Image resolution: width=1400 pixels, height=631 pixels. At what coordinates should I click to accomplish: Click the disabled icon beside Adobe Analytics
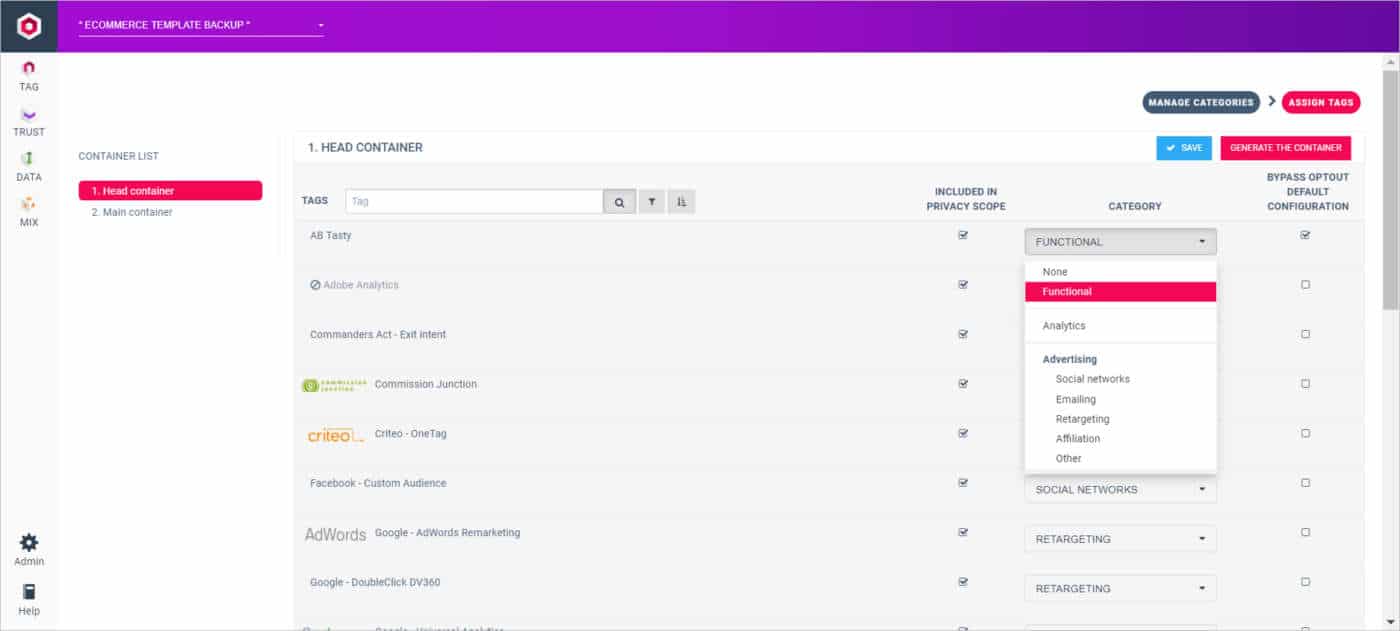[315, 285]
